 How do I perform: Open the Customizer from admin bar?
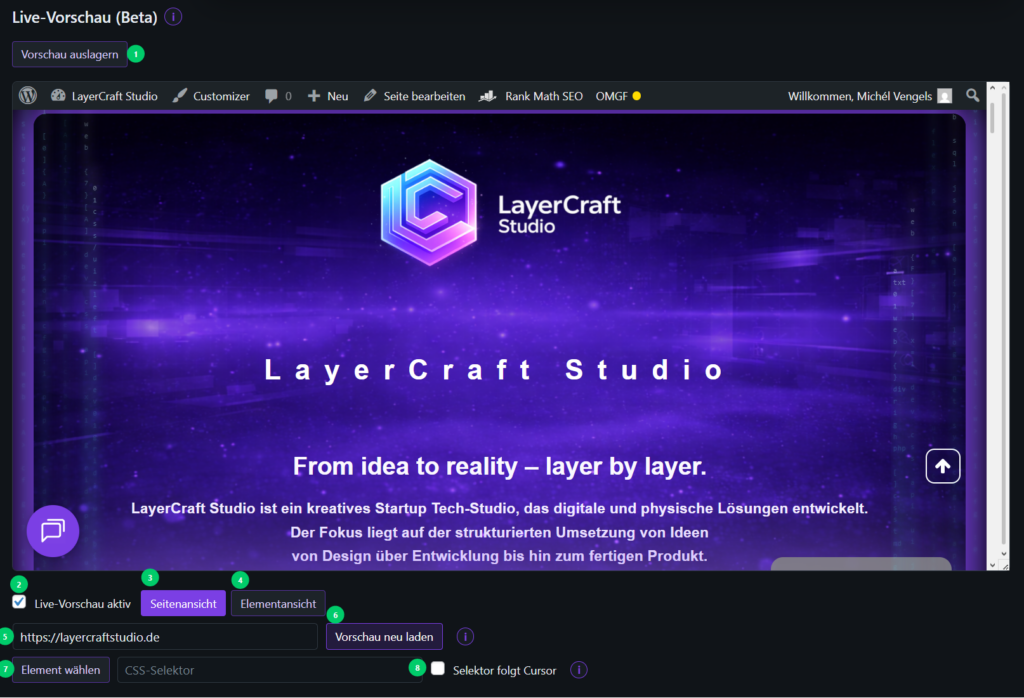point(211,96)
